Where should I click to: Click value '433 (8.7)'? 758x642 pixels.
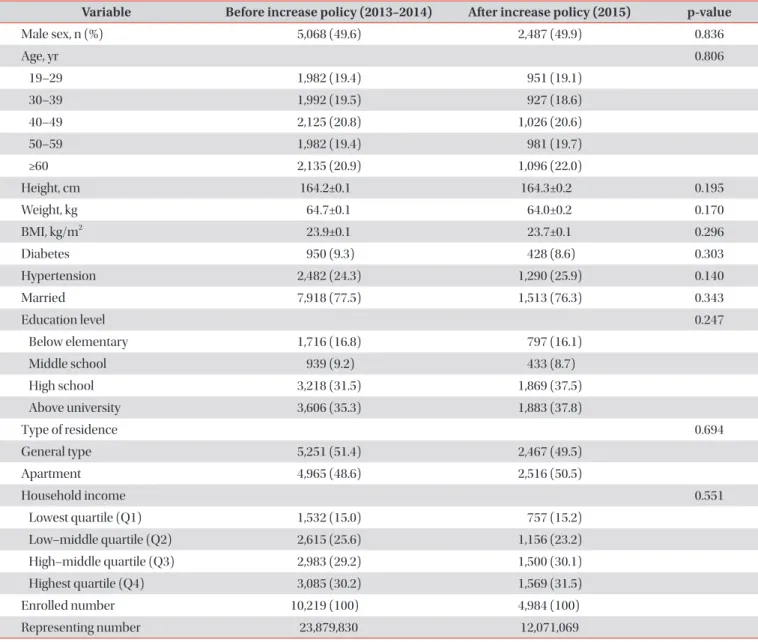(x=551, y=364)
